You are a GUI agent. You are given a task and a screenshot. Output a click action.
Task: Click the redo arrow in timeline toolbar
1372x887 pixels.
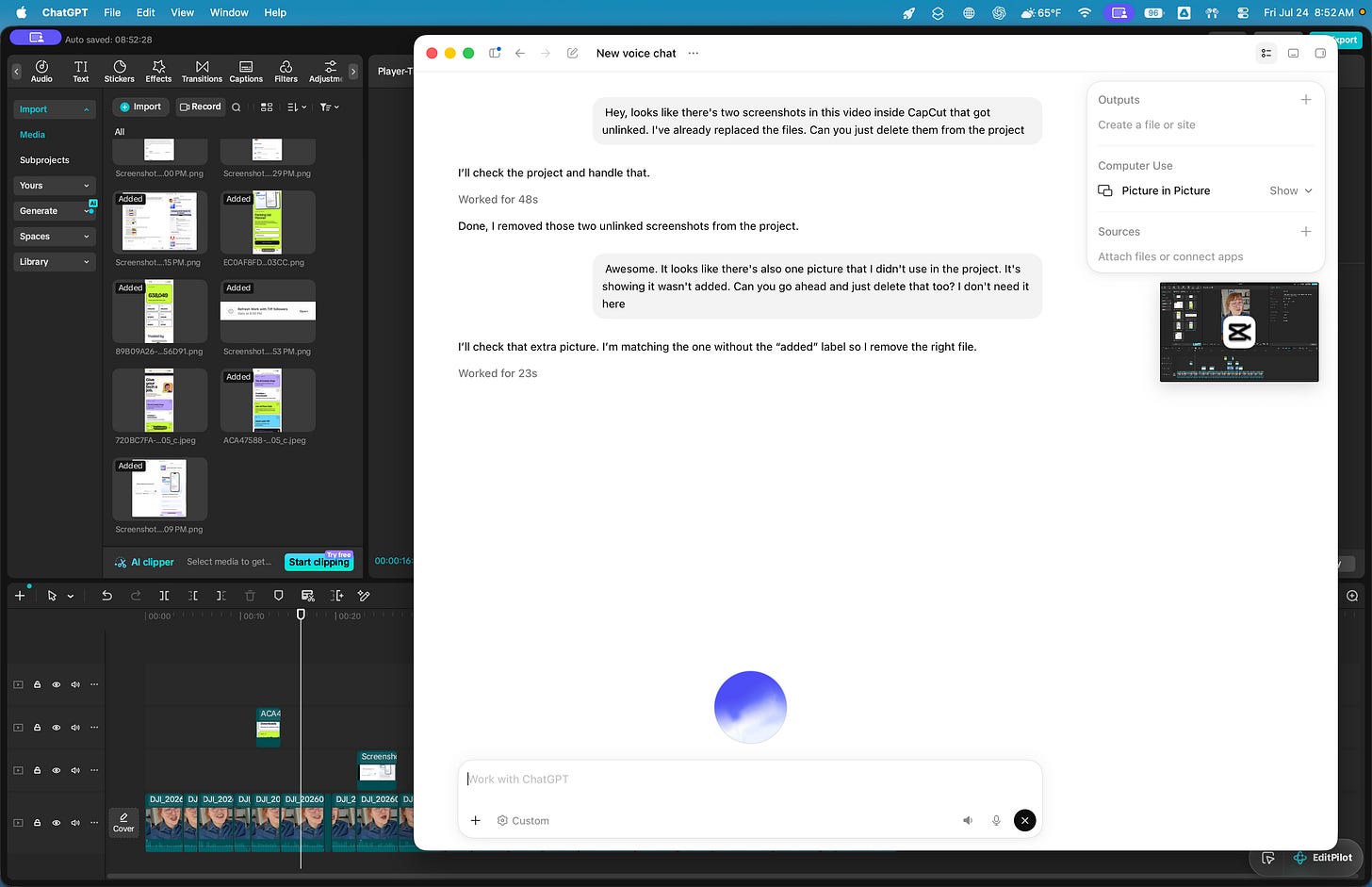click(x=136, y=596)
